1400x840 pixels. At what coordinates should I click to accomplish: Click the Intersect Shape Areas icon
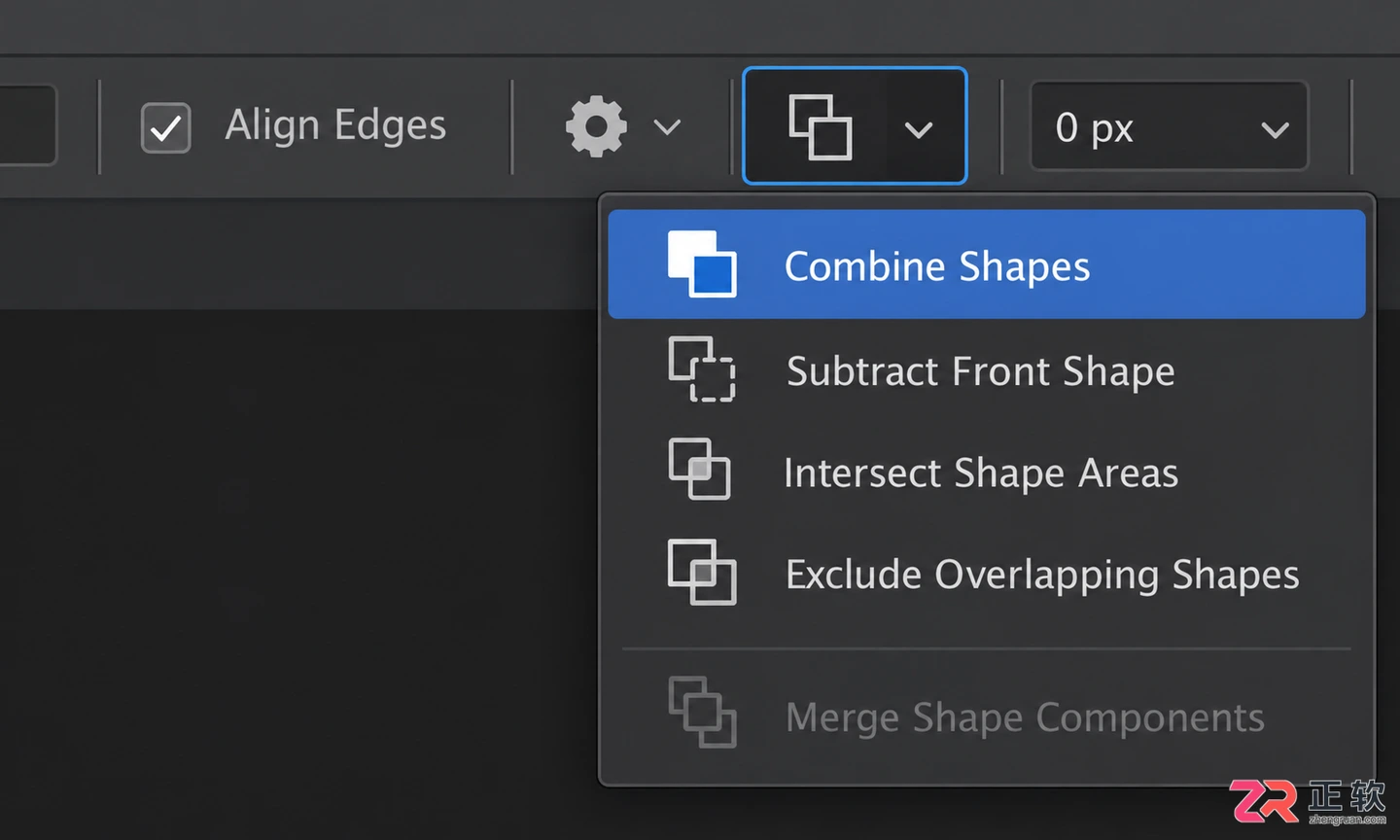pos(700,470)
